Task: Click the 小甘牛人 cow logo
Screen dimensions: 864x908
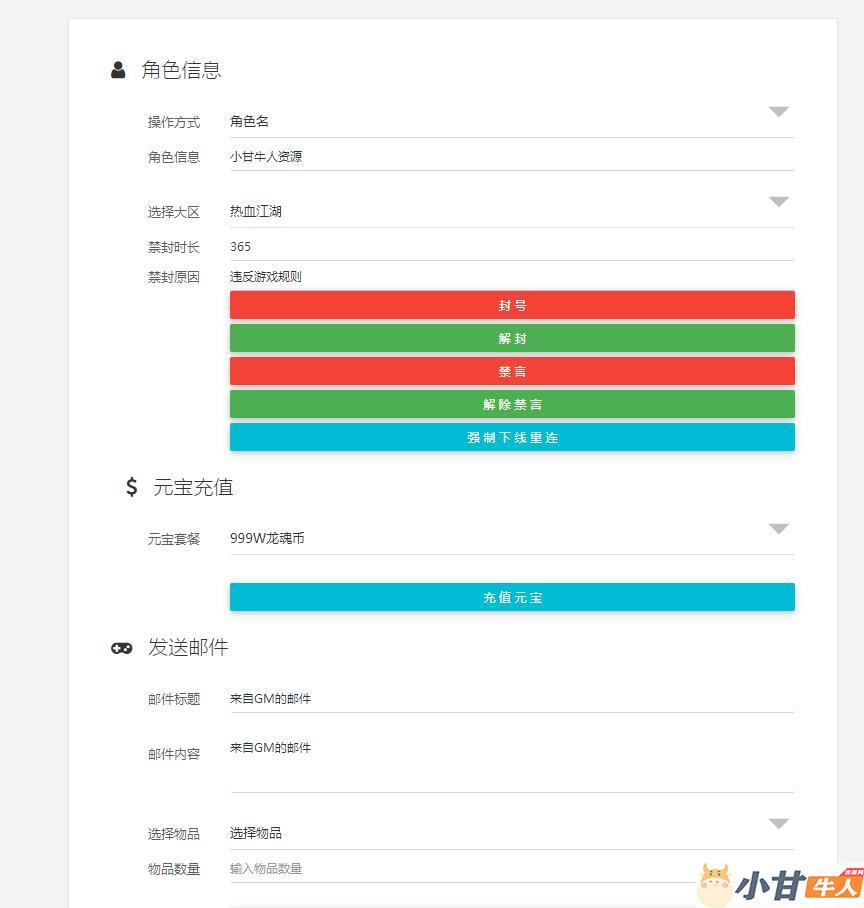Action: point(714,884)
